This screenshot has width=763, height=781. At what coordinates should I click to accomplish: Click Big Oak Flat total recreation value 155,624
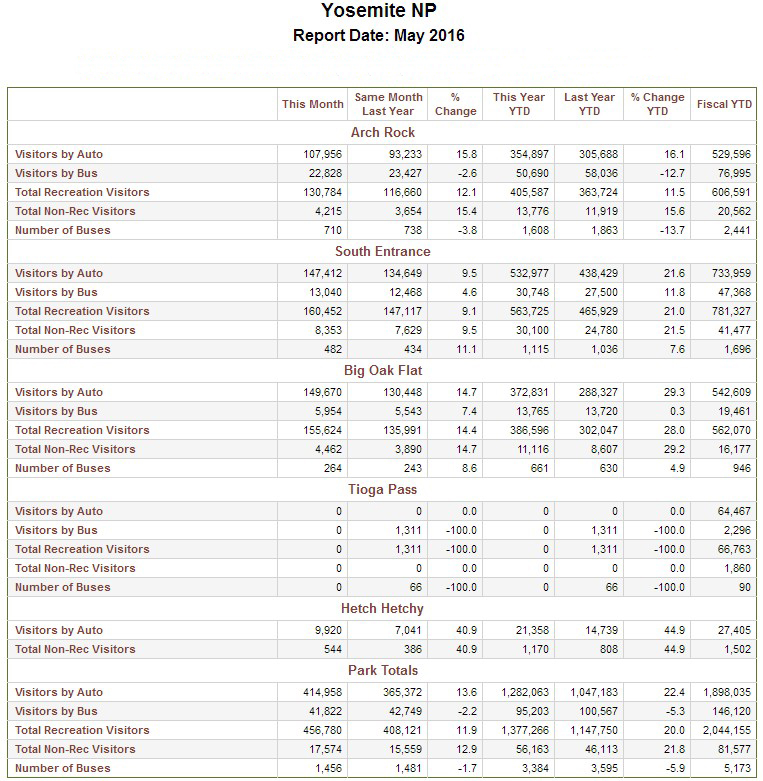pos(322,430)
